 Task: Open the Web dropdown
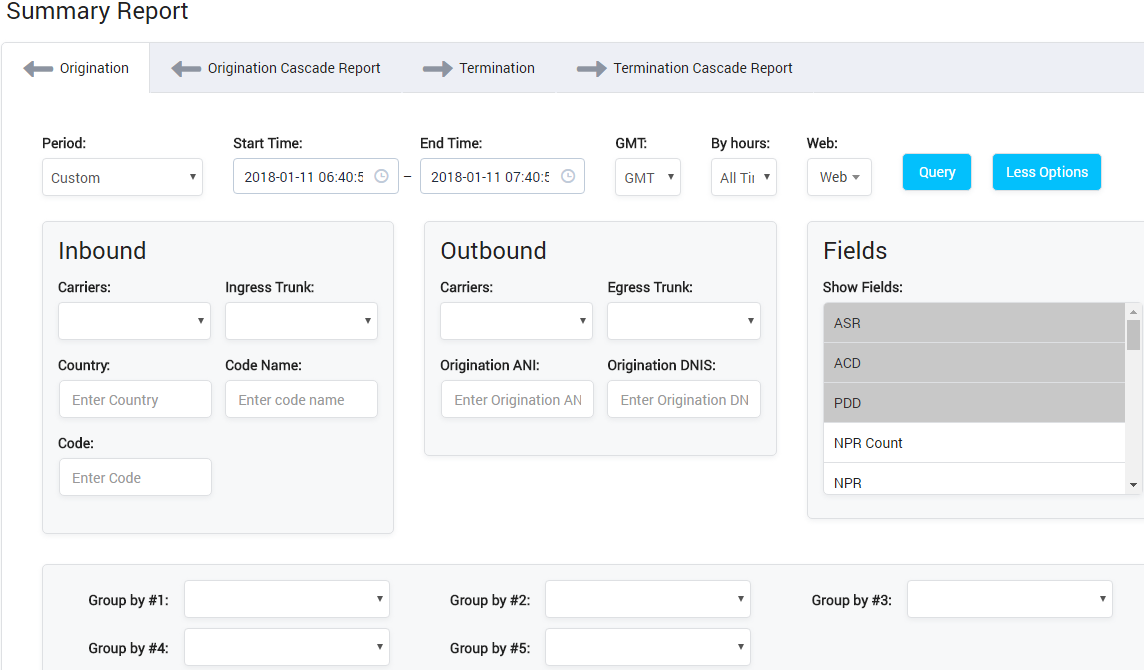838,177
